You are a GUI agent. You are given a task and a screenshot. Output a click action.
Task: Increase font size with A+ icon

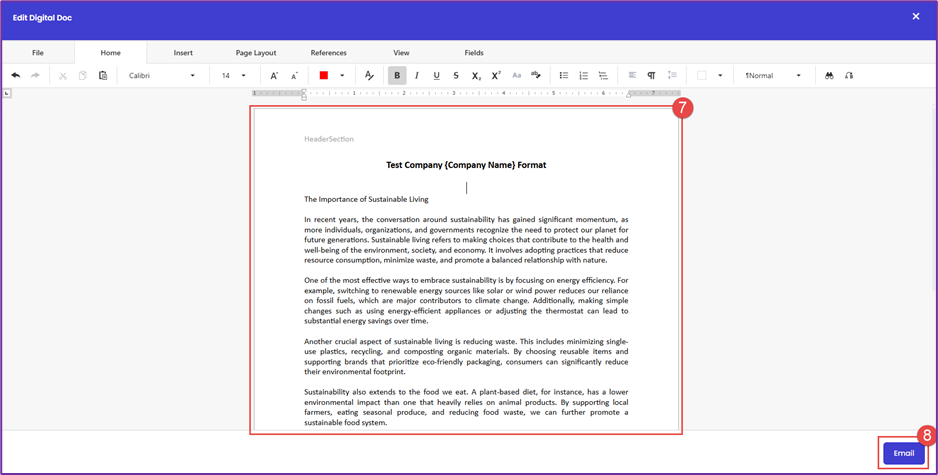274,76
